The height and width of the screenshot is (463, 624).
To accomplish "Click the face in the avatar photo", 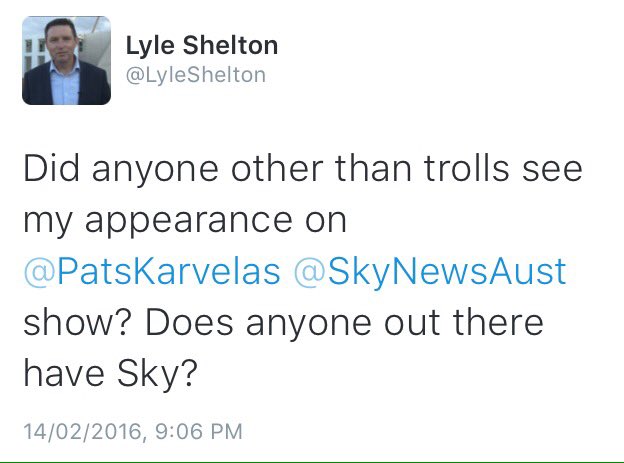I will click(60, 39).
